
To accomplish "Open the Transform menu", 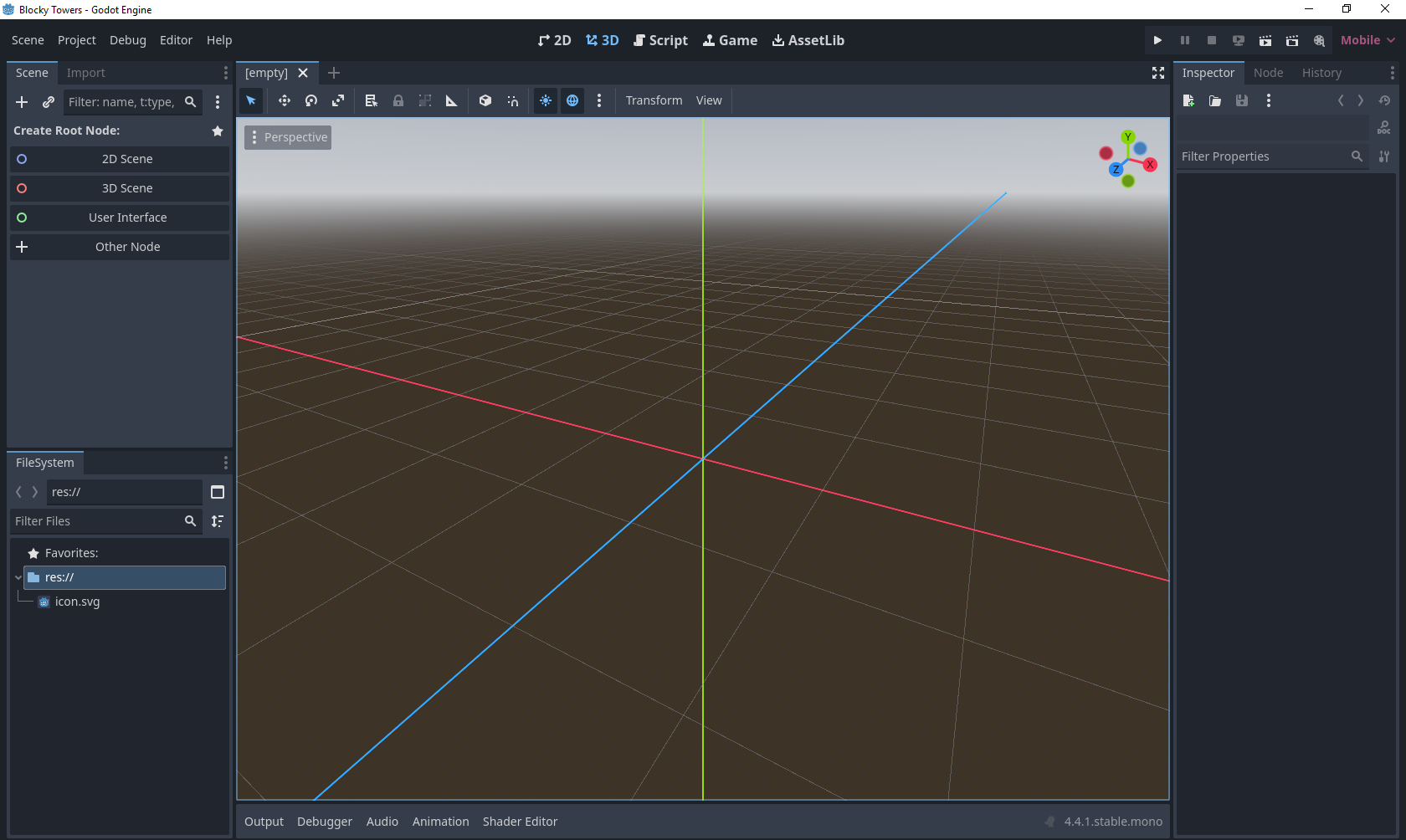I will tap(654, 100).
